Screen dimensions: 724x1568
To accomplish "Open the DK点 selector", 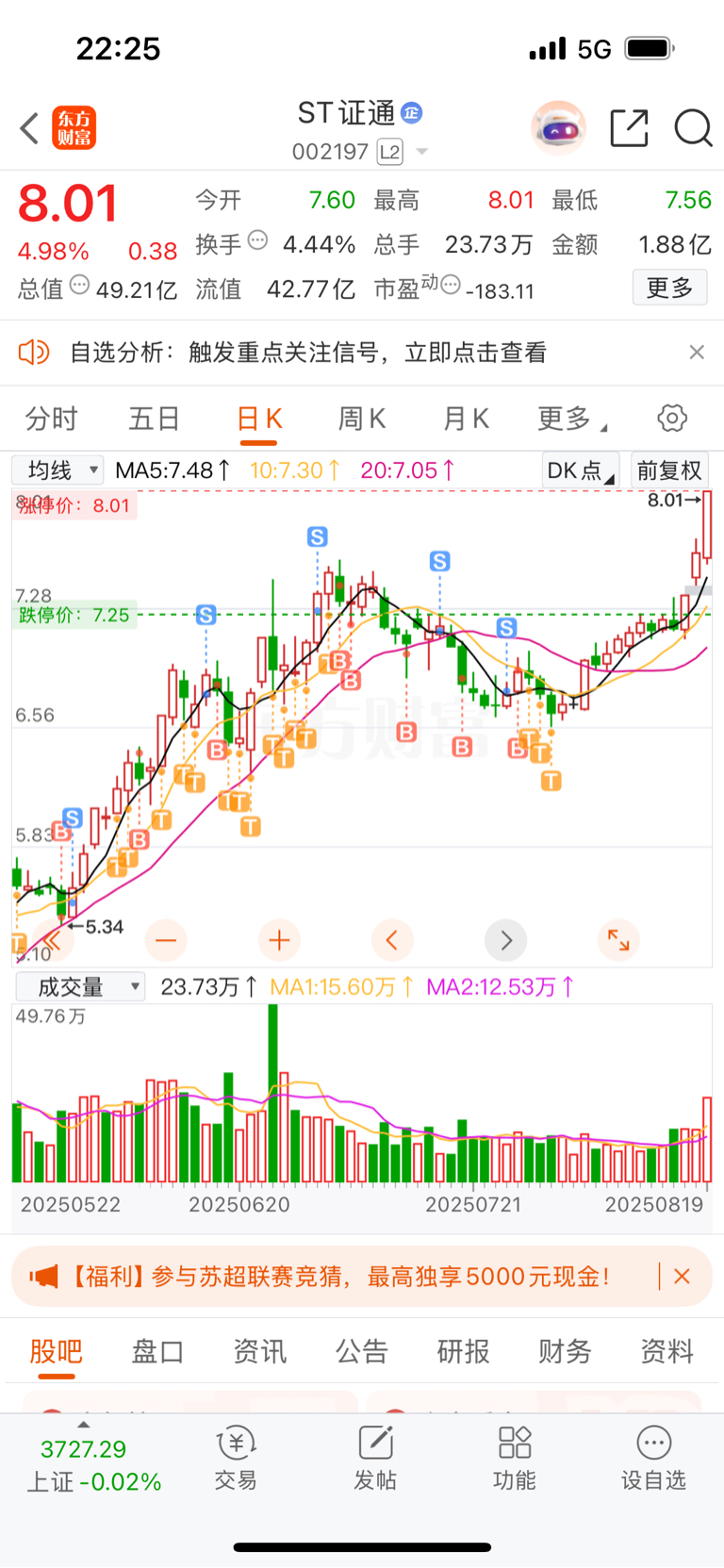I will coord(581,470).
